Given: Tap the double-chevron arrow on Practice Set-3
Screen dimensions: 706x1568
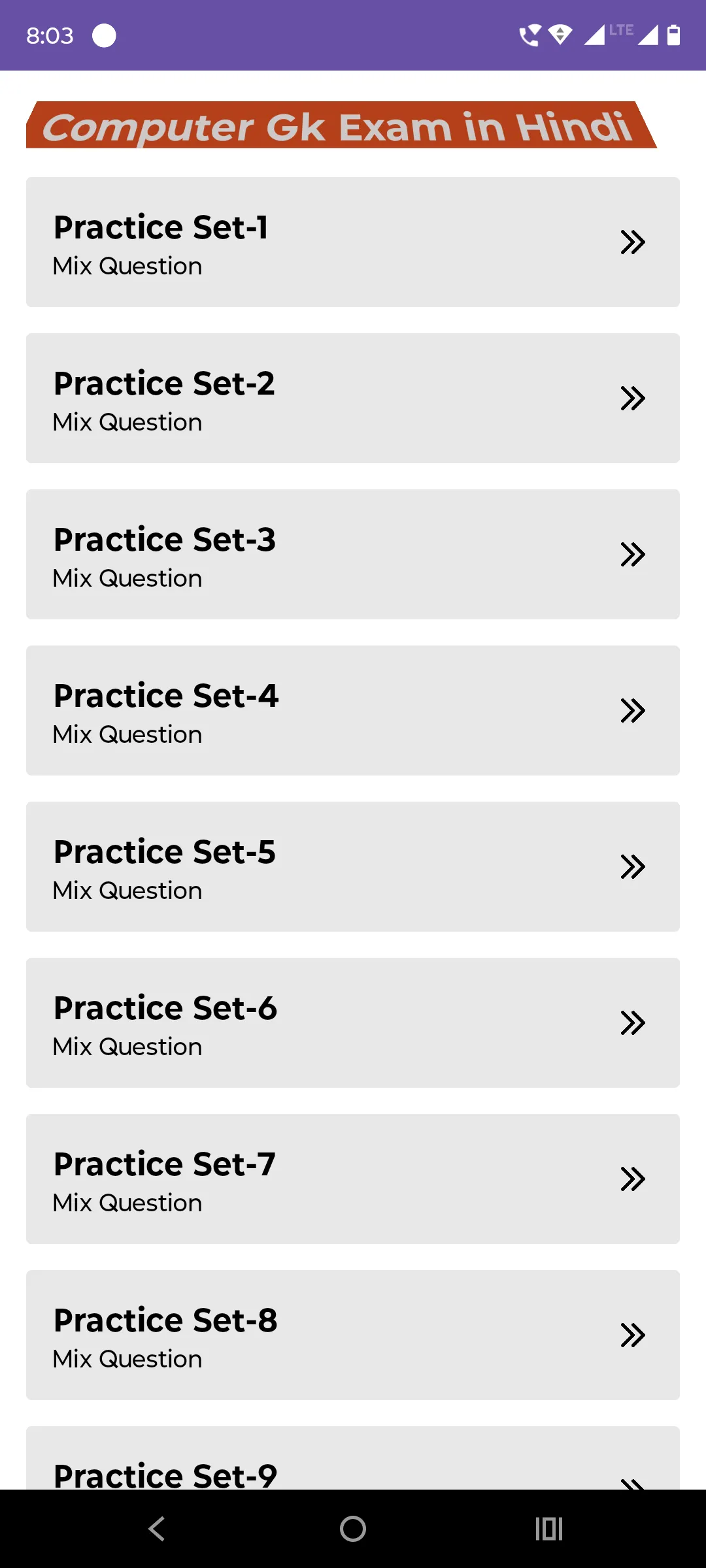Looking at the screenshot, I should [x=633, y=554].
